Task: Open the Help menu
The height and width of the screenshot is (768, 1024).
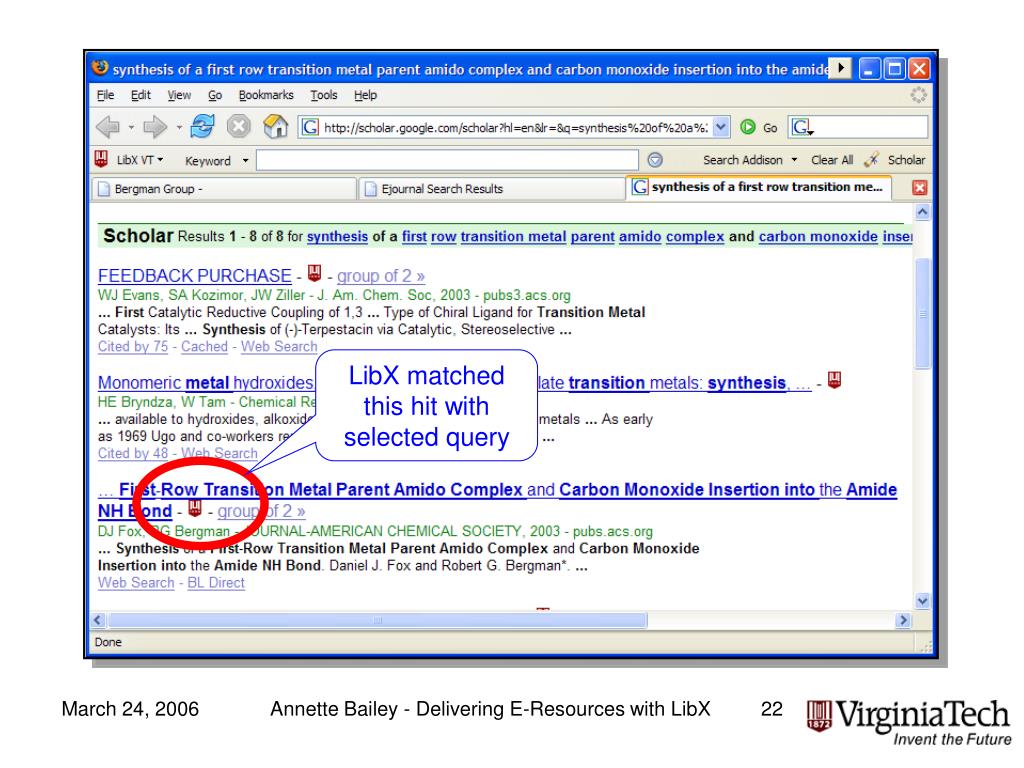Action: (365, 95)
